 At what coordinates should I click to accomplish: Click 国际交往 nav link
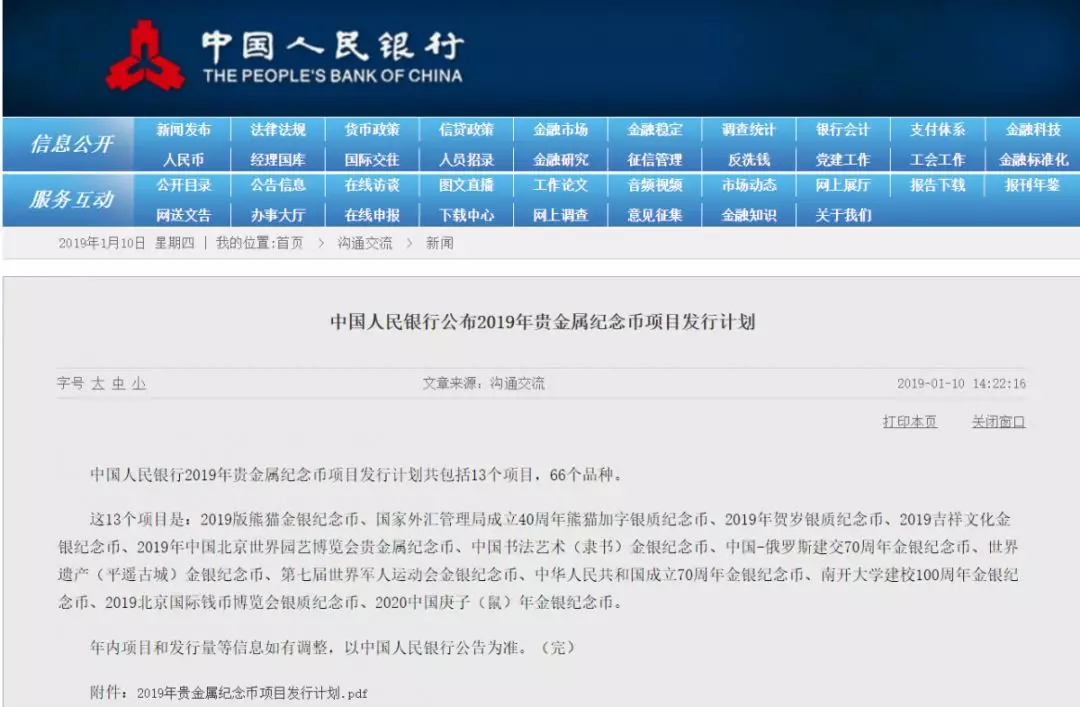372,160
